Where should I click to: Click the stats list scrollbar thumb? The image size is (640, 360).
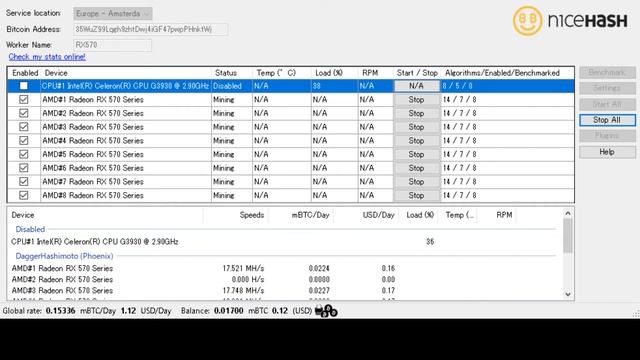click(x=568, y=236)
